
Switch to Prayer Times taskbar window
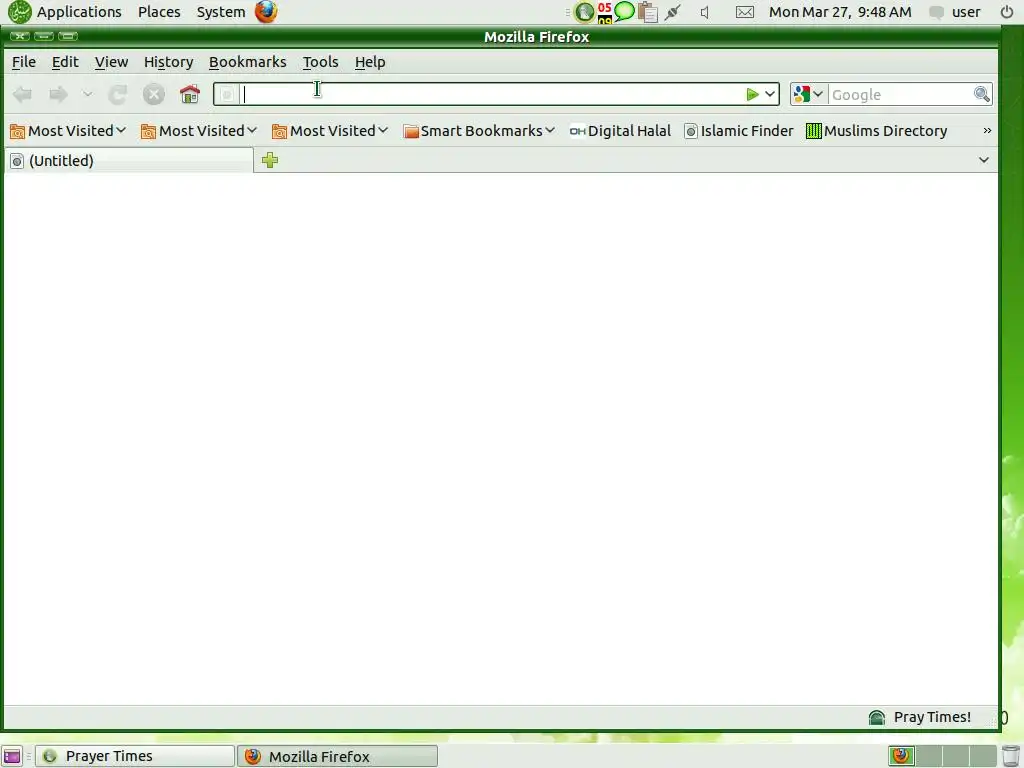135,756
